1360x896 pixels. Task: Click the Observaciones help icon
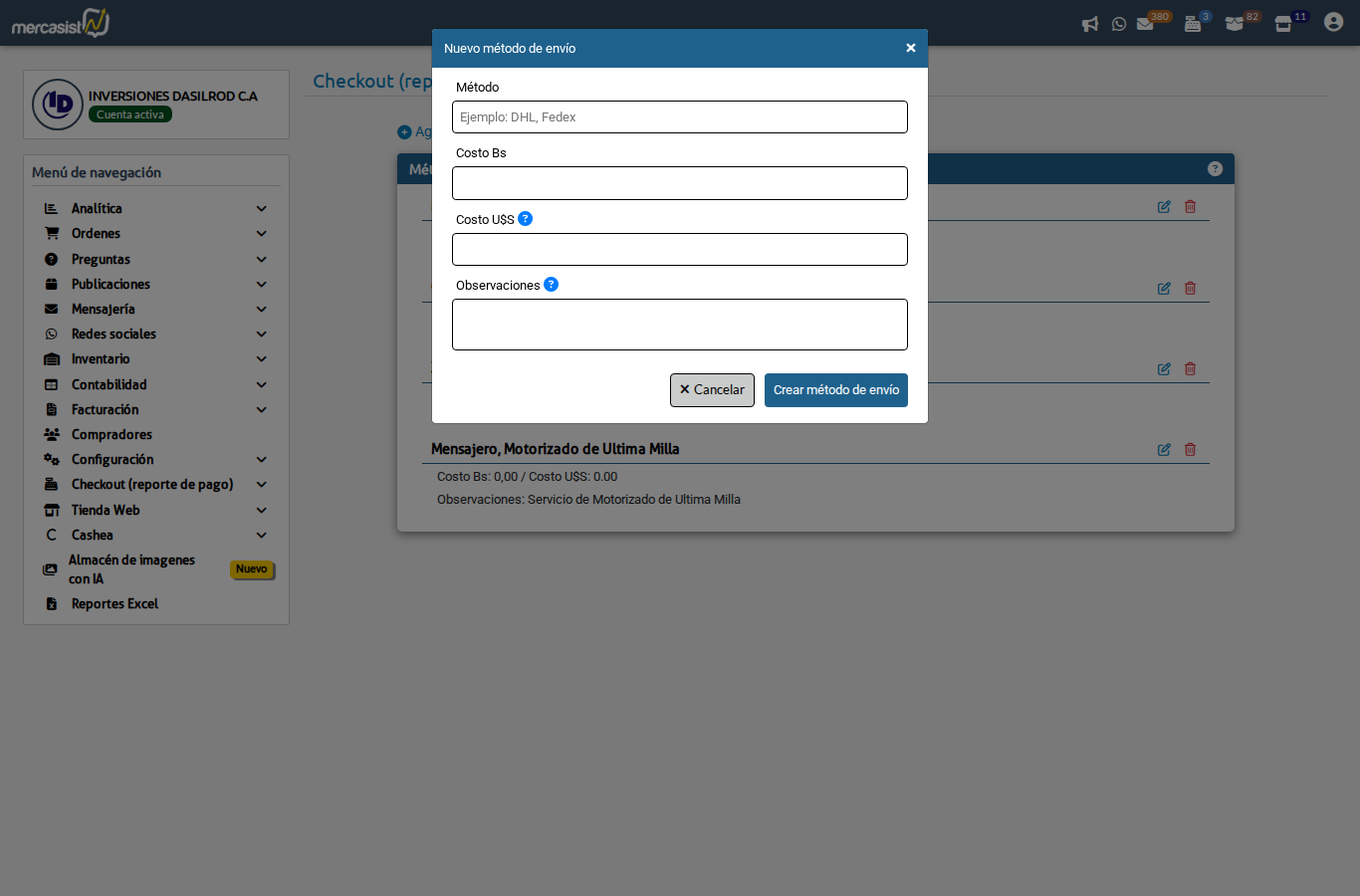click(551, 285)
